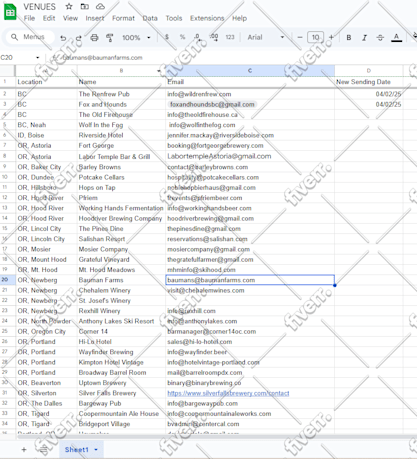This screenshot has width=417, height=459.
Task: Select the info@wildrenfrew.com cell
Action: pyautogui.click(x=250, y=94)
